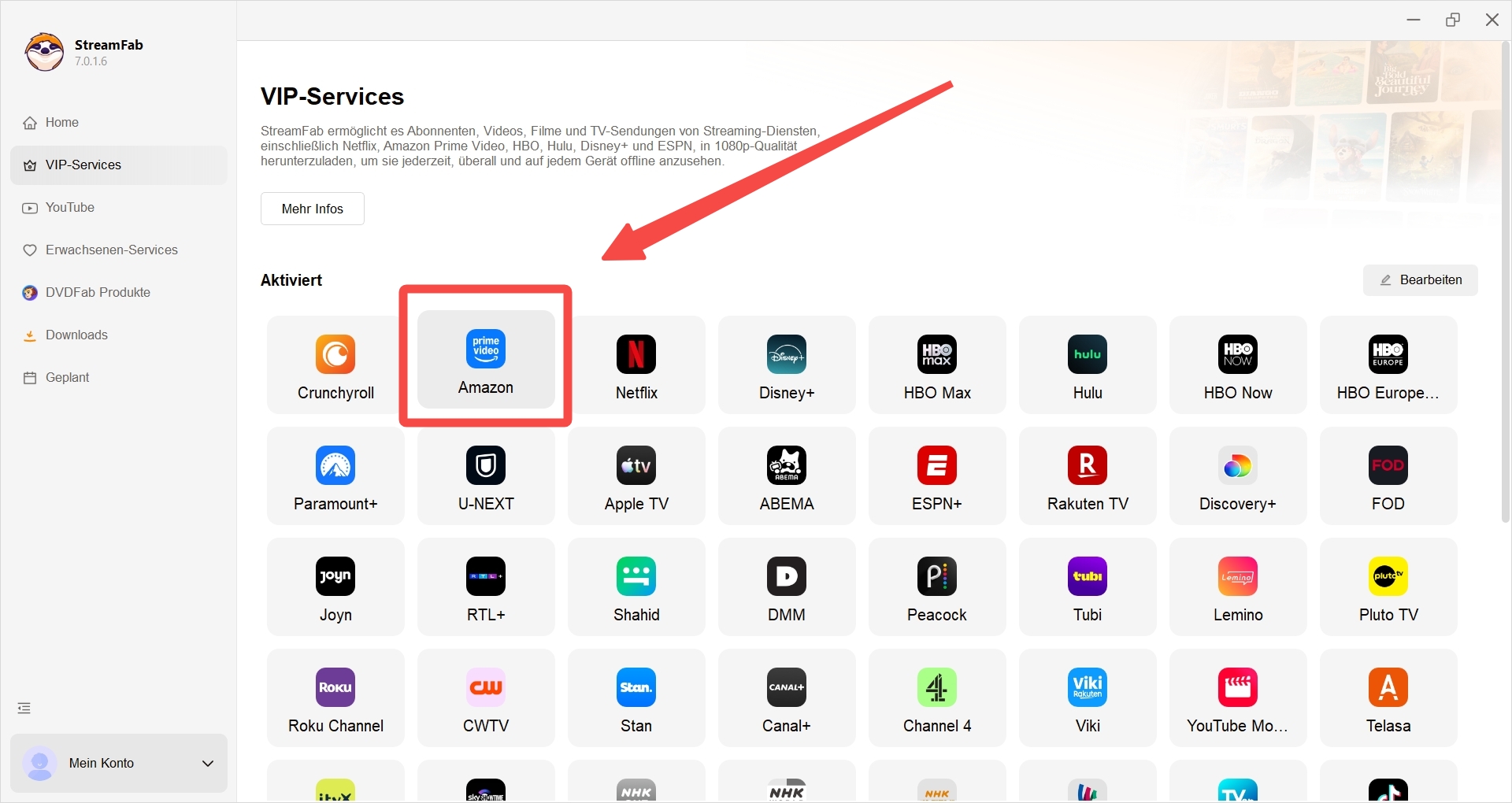Image resolution: width=1512 pixels, height=803 pixels.
Task: Open the Amazon Prime Video service
Action: 486,360
